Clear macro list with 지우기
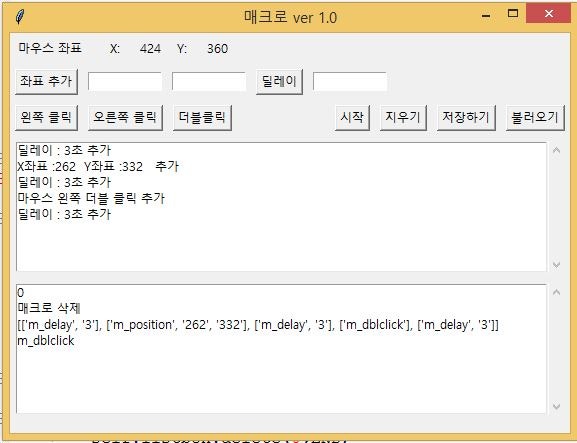577x443 pixels. click(403, 118)
